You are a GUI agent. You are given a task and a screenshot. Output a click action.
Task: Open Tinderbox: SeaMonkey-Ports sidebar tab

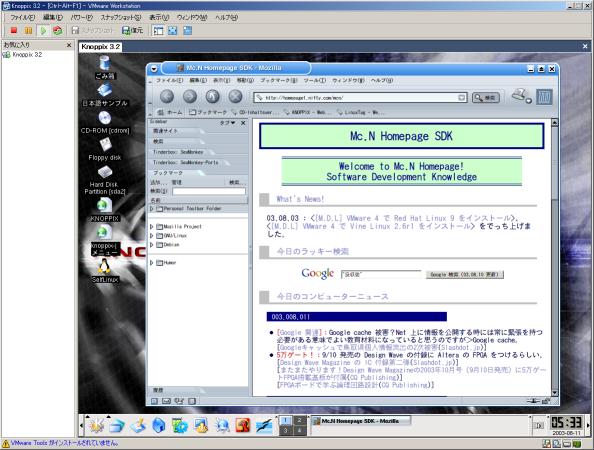pos(186,162)
